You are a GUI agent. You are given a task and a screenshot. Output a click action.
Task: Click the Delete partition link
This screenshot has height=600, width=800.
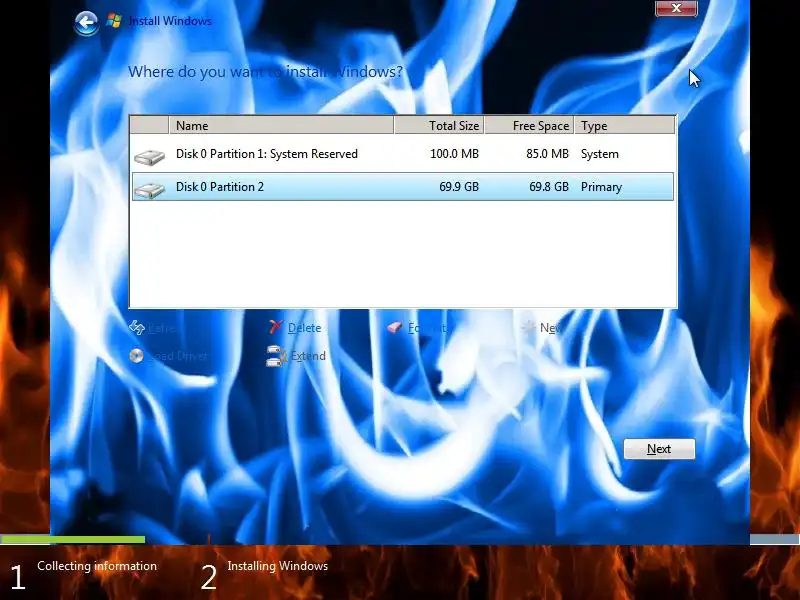[x=304, y=328]
